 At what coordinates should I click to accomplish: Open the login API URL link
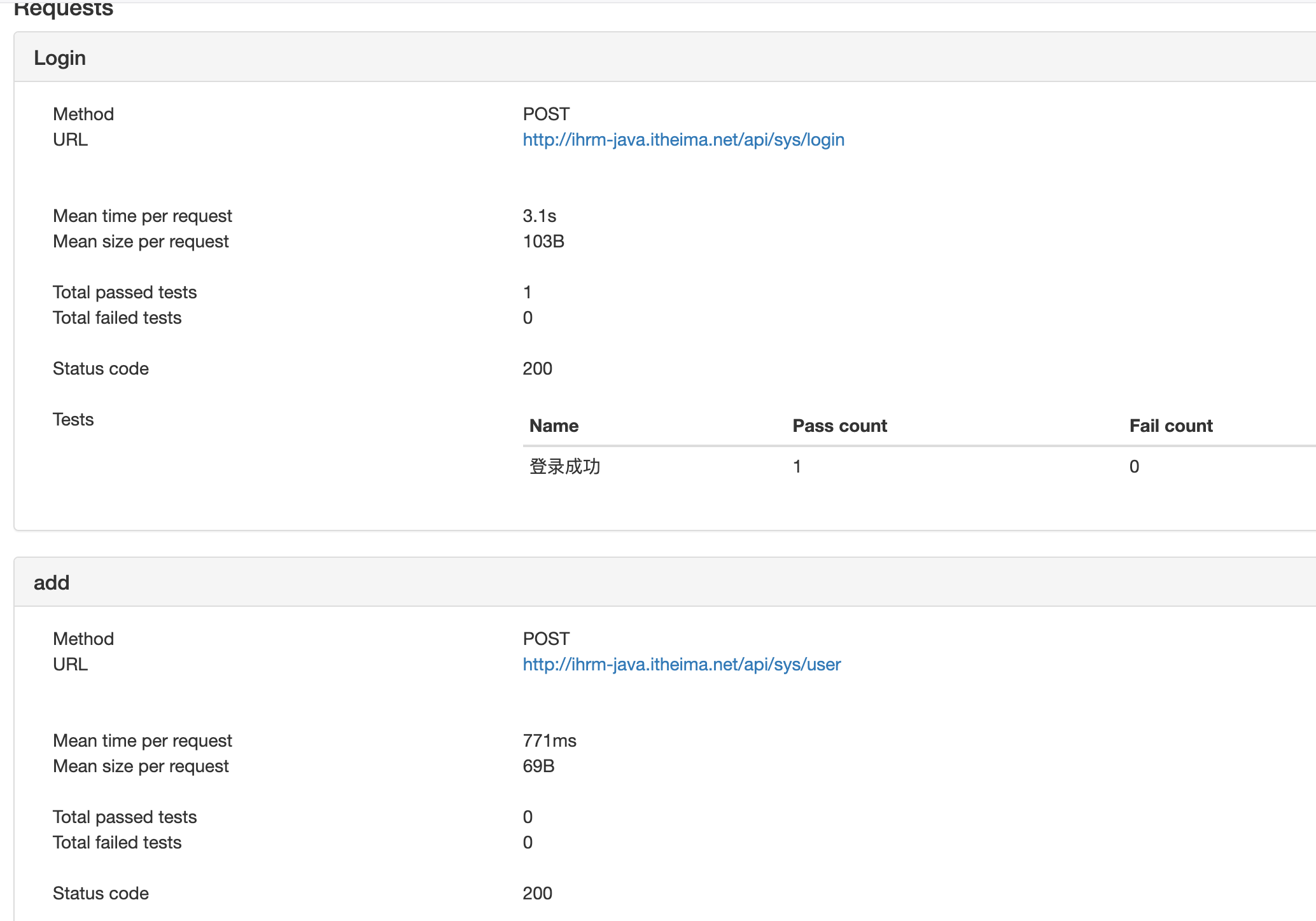tap(683, 139)
